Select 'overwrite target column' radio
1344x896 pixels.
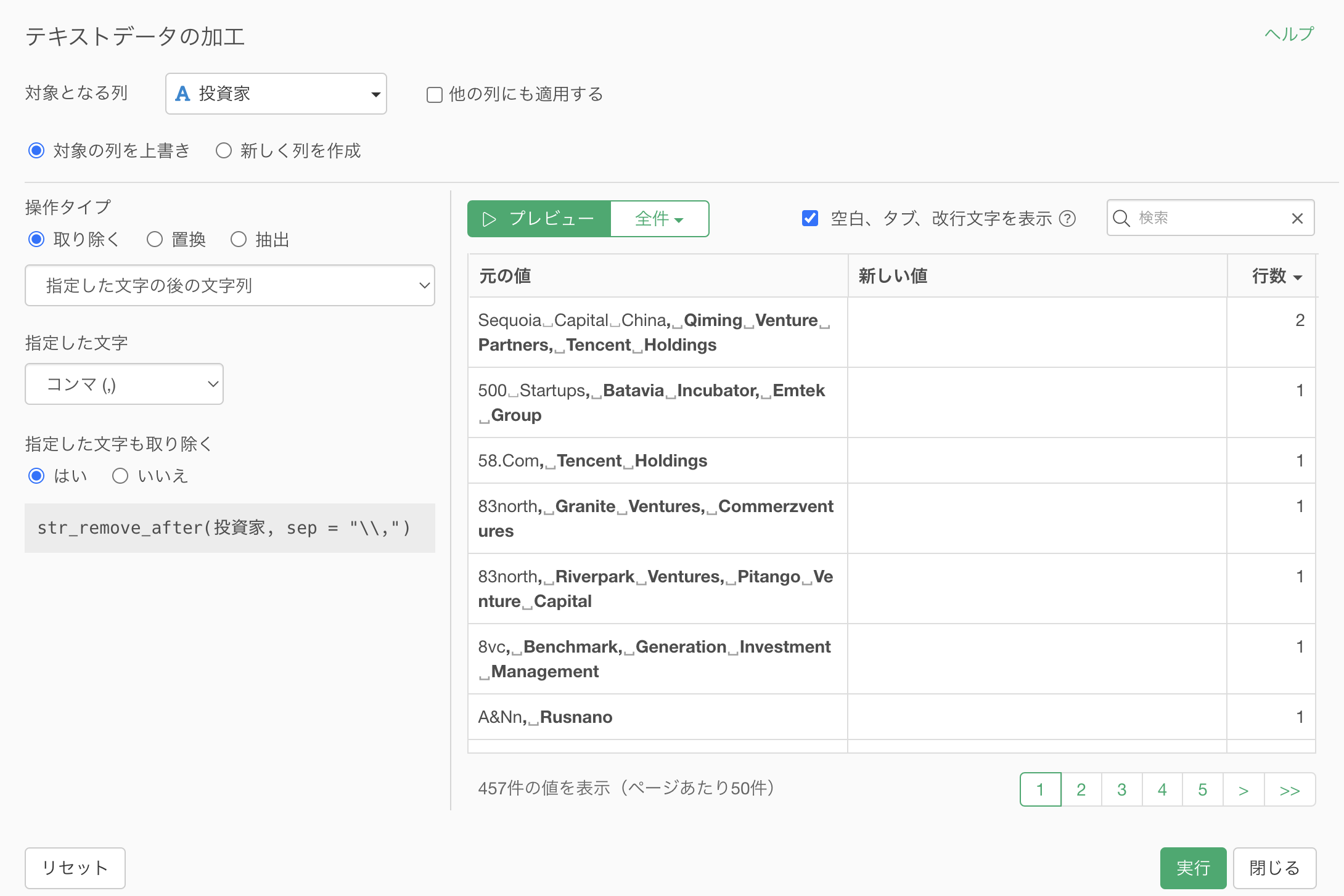pos(36,150)
